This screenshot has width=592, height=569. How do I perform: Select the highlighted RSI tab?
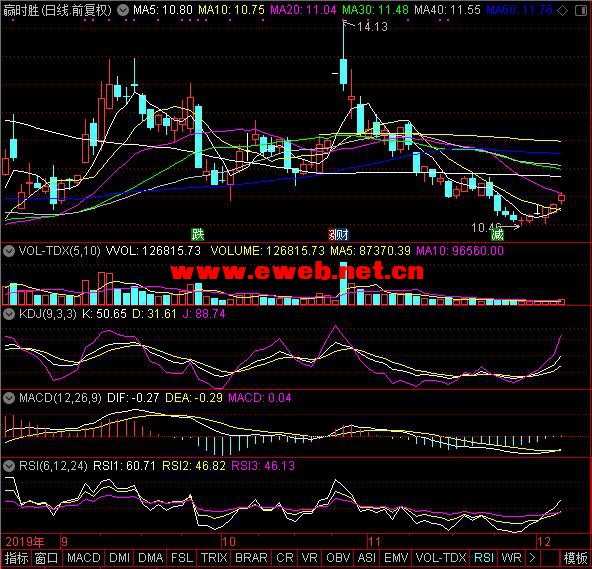pos(484,558)
